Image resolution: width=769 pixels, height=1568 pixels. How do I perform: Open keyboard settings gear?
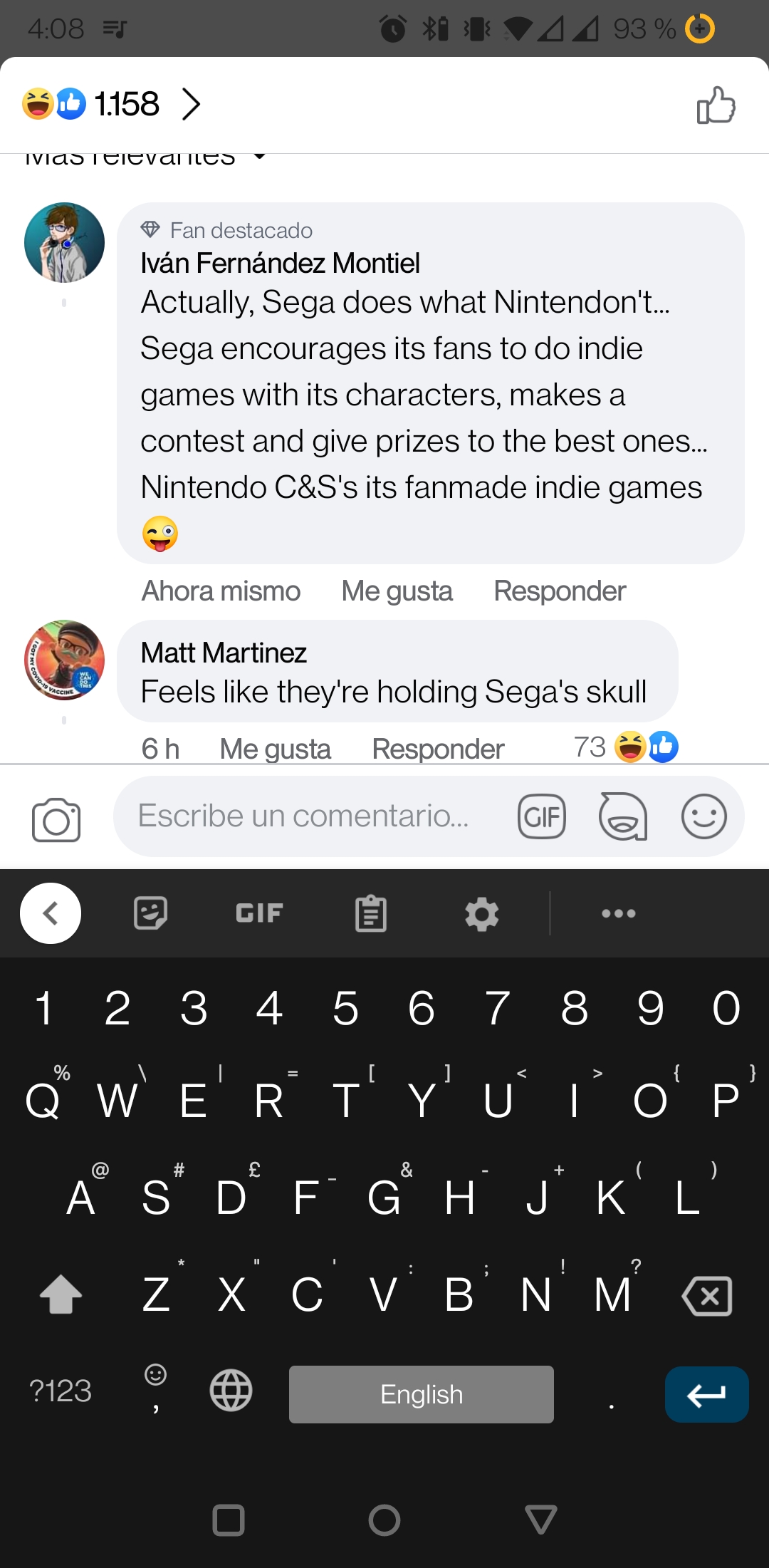pyautogui.click(x=482, y=913)
